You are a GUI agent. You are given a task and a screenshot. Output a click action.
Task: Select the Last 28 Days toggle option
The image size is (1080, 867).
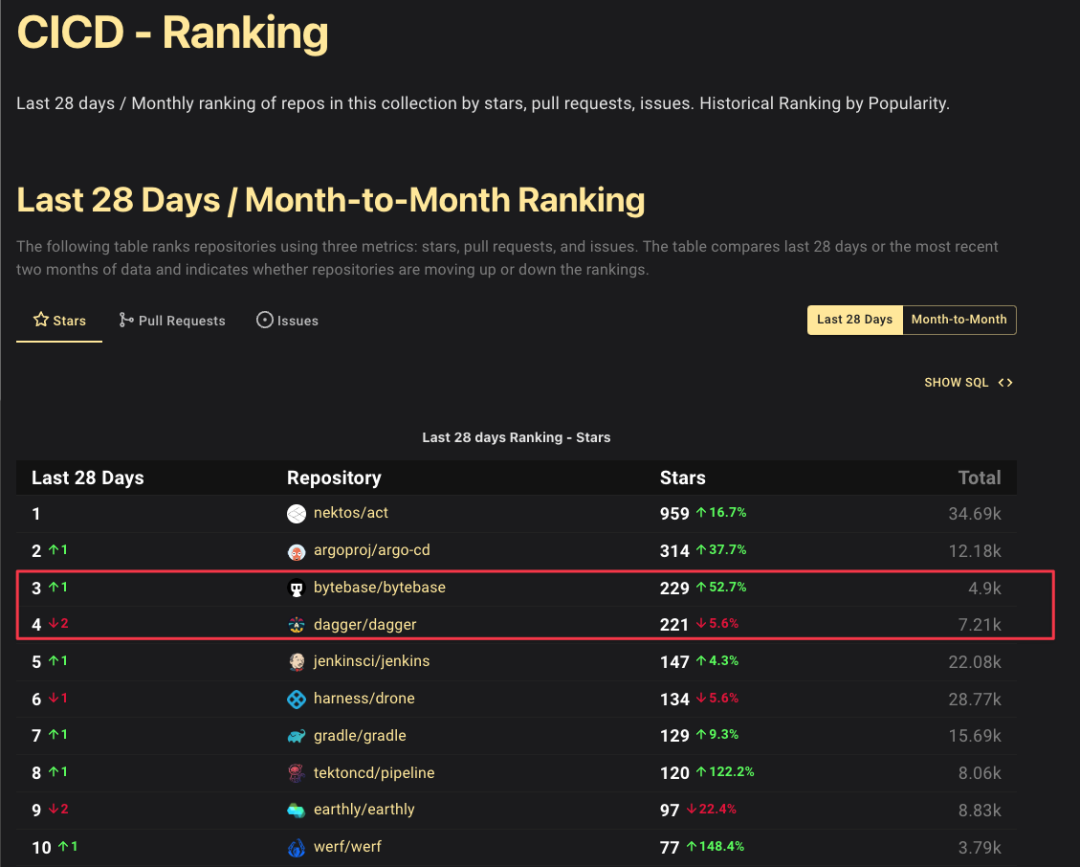coord(855,320)
